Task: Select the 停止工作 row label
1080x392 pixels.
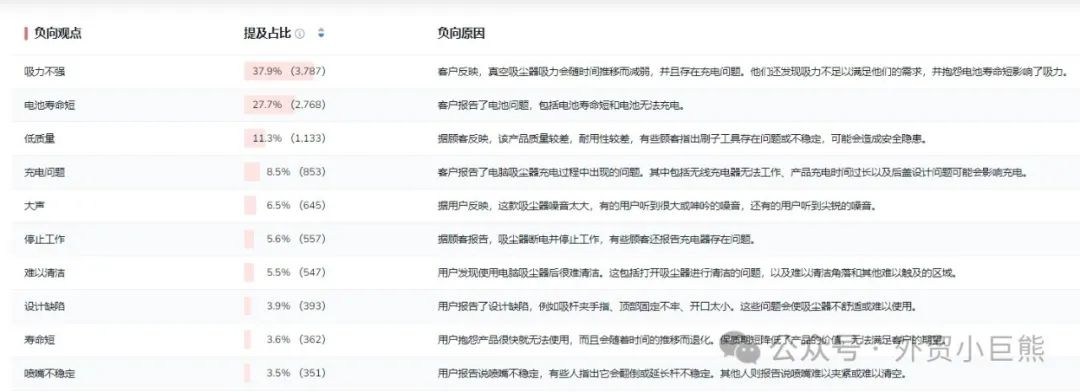Action: [x=45, y=239]
